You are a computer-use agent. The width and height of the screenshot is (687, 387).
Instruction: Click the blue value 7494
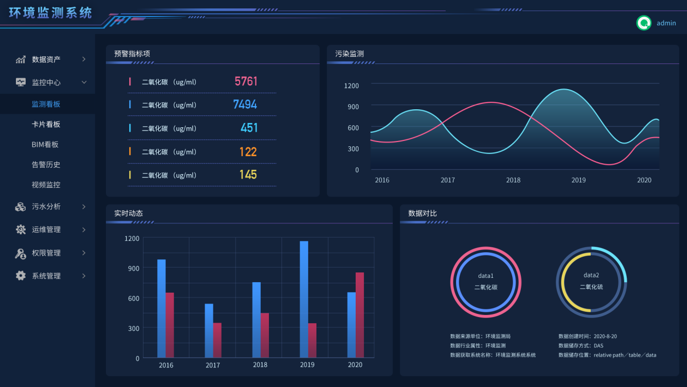tap(245, 104)
